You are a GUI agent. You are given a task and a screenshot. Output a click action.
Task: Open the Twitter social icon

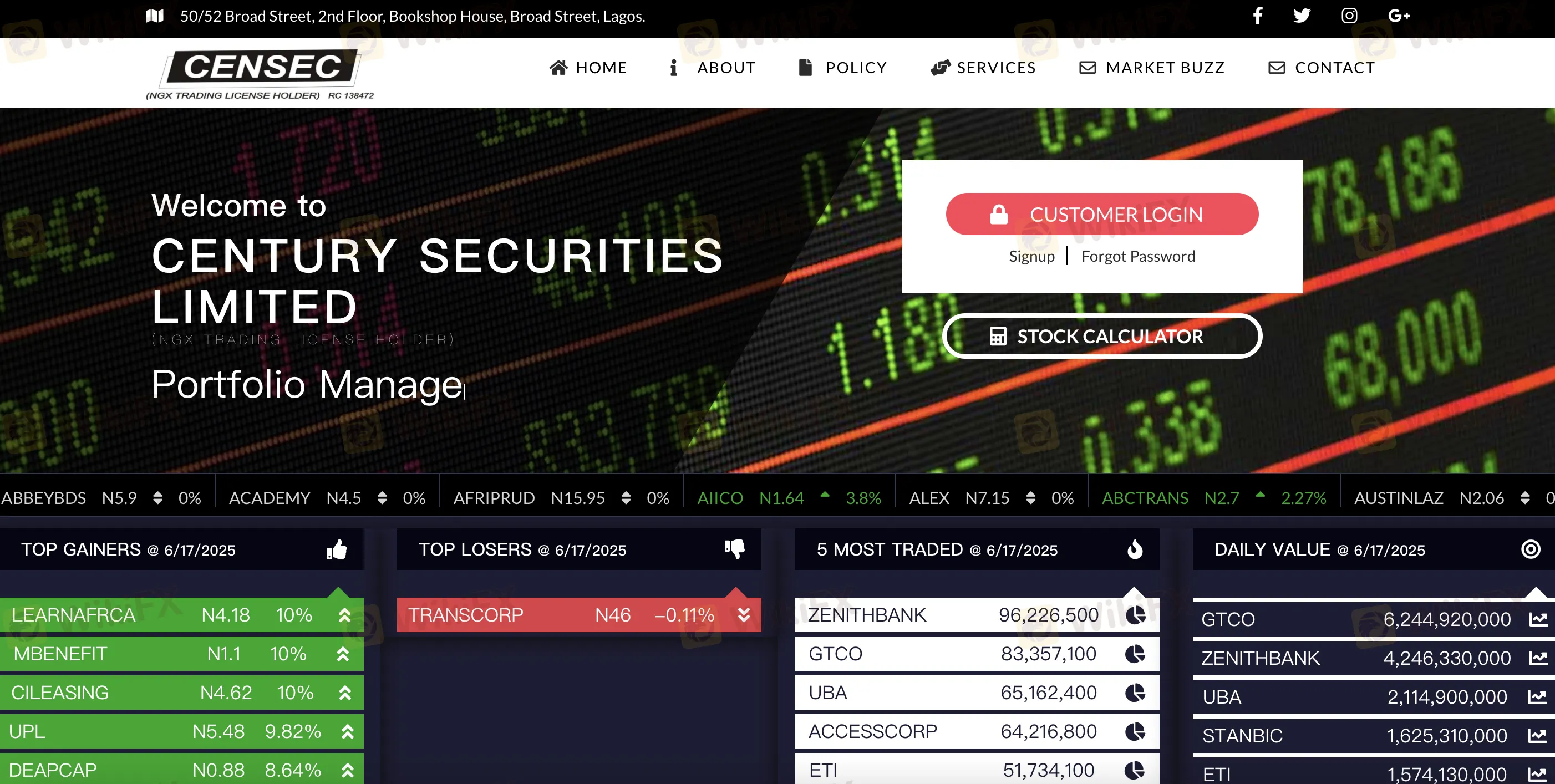pyautogui.click(x=1302, y=16)
